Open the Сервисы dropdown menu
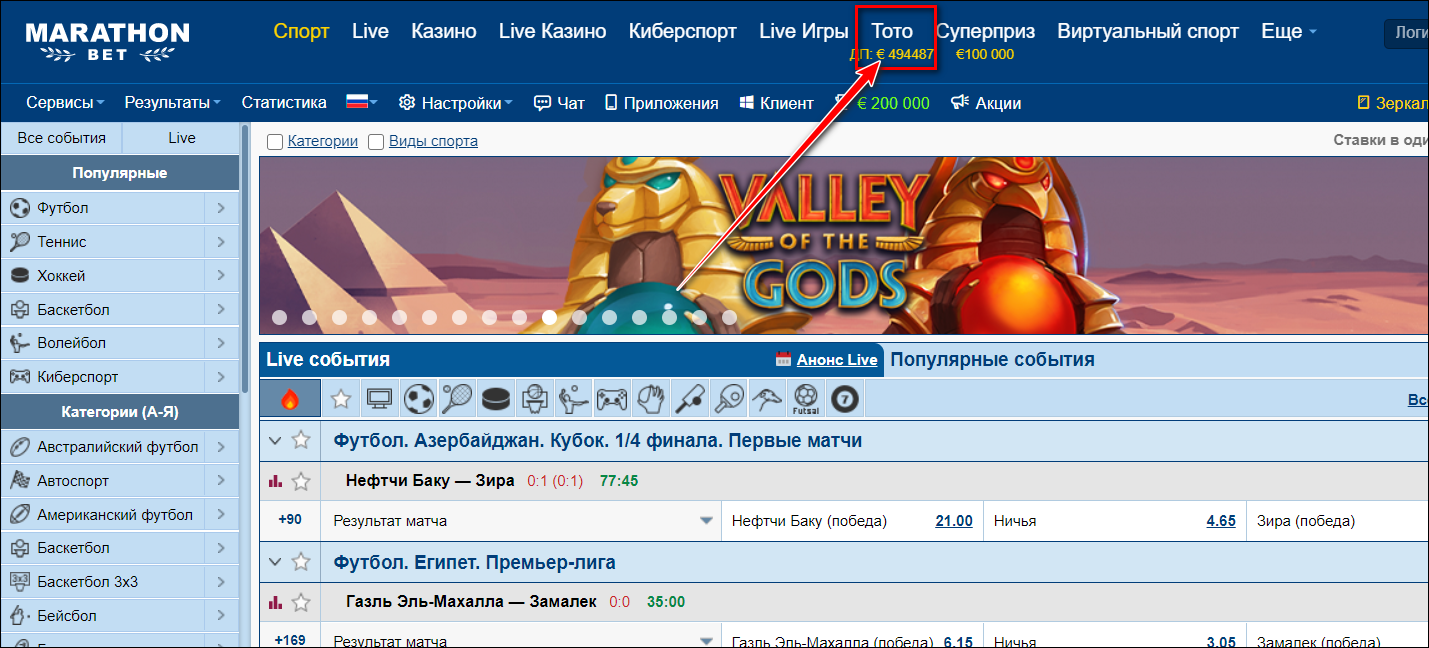This screenshot has width=1429, height=648. point(66,103)
